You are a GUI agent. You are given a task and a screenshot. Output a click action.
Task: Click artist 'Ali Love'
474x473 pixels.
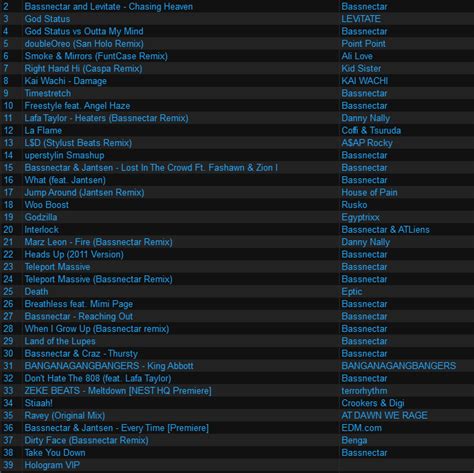tap(357, 56)
